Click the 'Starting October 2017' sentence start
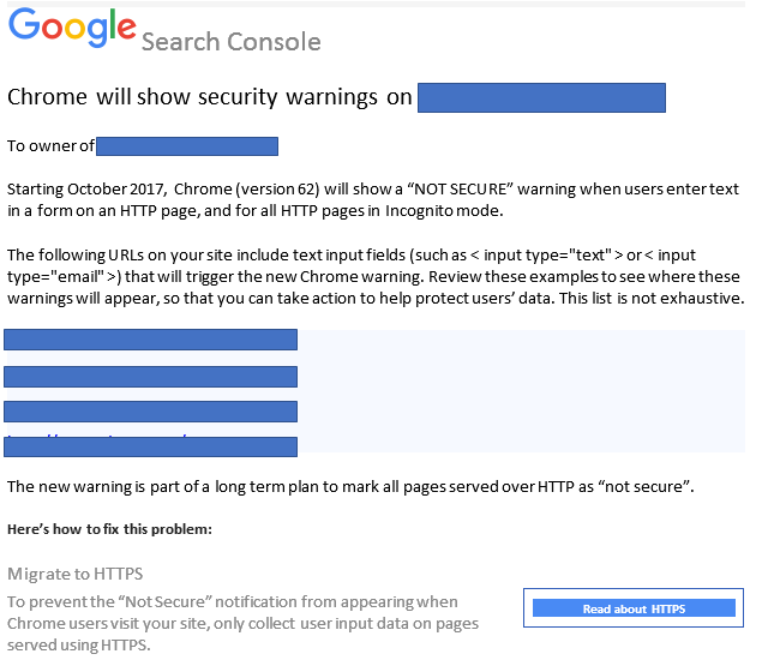The height and width of the screenshot is (658, 767). (x=87, y=189)
